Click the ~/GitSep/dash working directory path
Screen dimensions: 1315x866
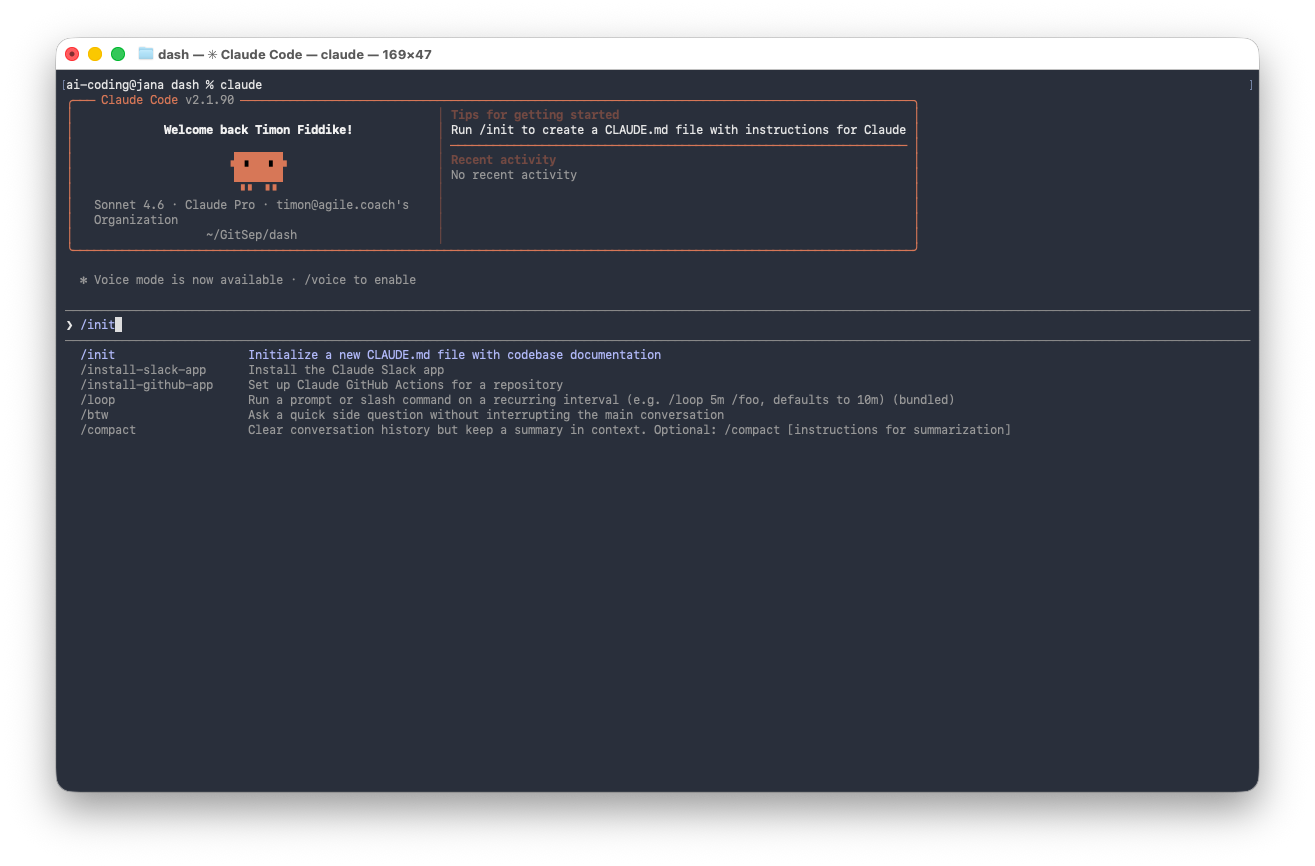[251, 235]
